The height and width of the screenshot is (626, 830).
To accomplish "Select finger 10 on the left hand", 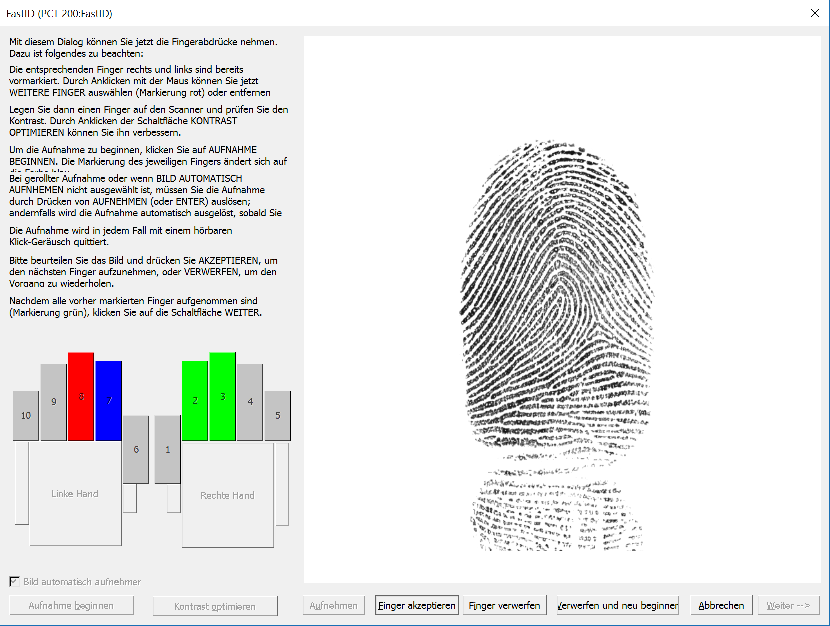I will (x=26, y=415).
